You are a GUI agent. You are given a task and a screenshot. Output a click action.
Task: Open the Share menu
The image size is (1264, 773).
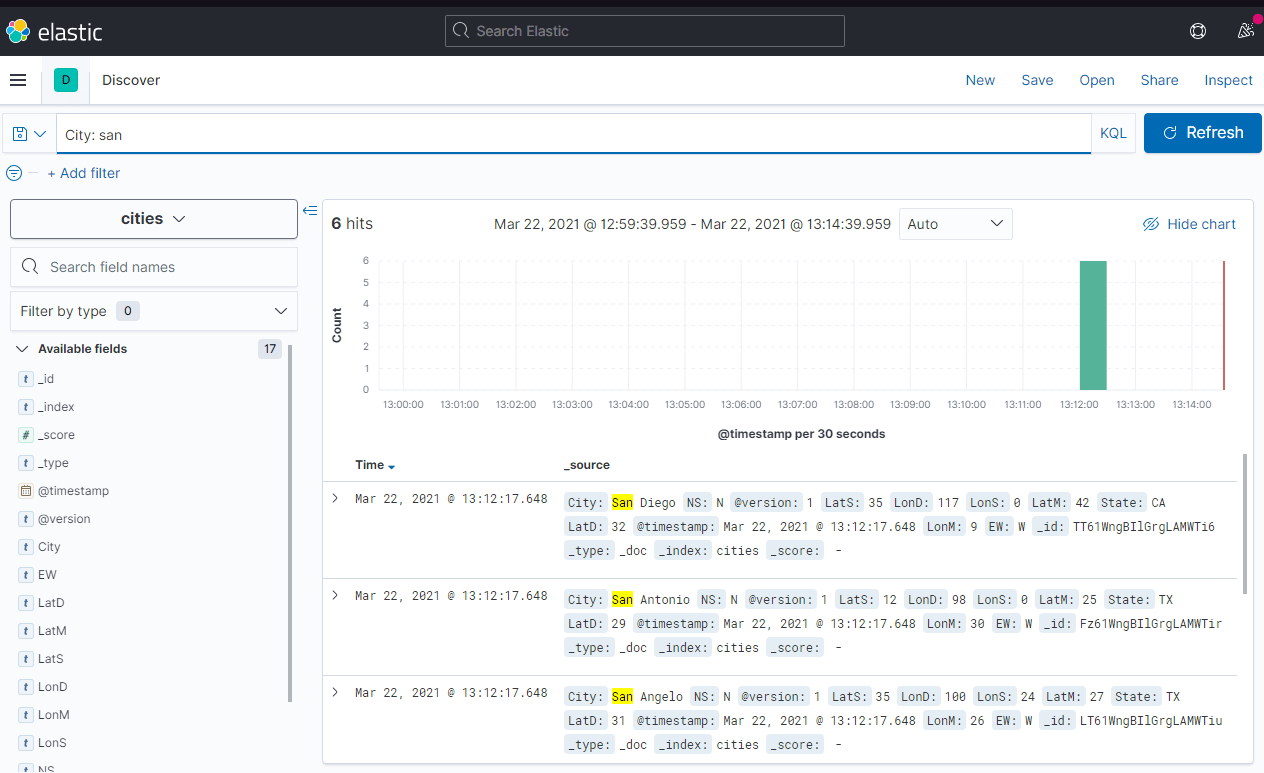click(x=1159, y=80)
